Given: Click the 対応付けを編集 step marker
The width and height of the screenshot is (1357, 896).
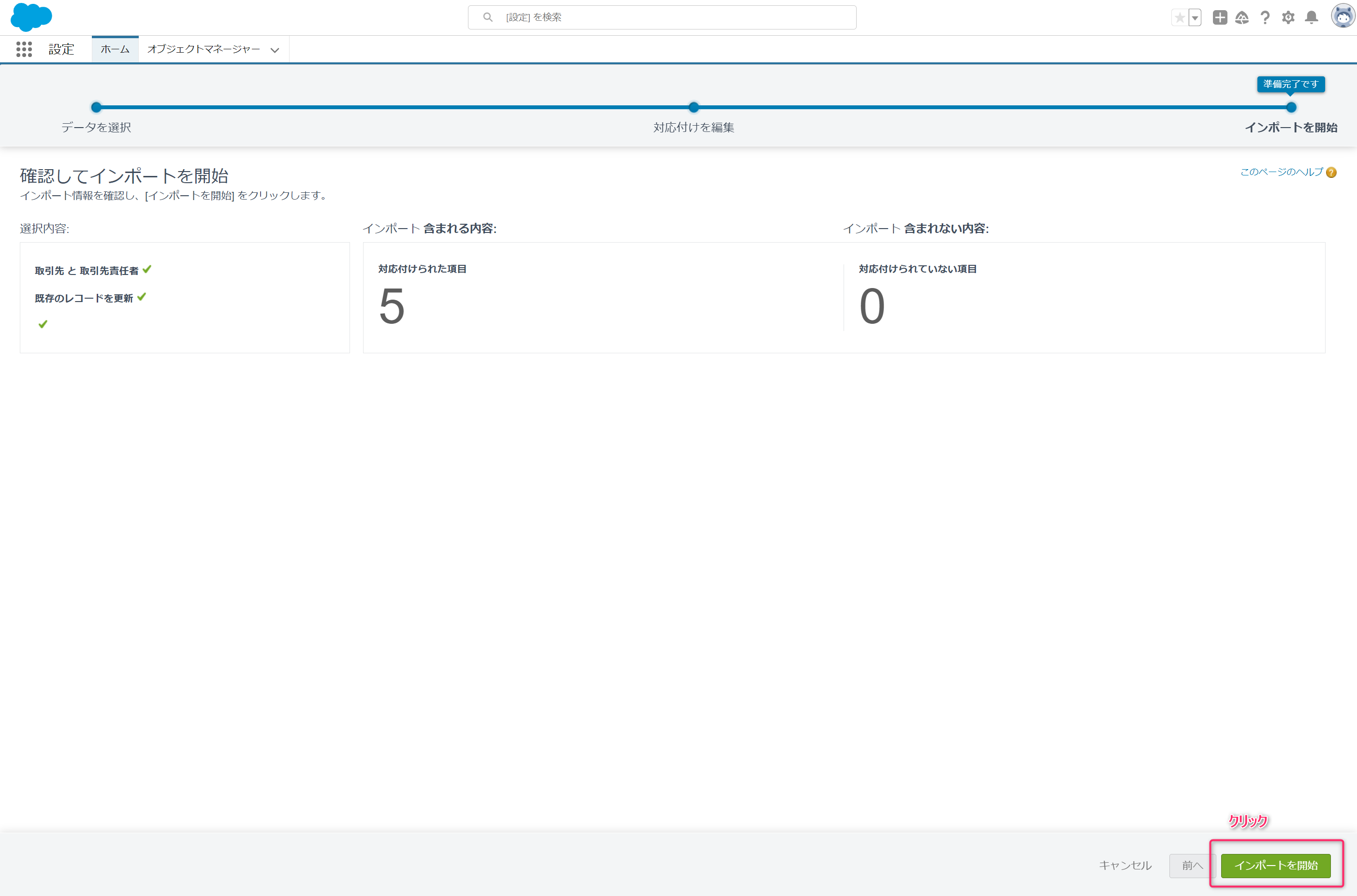Looking at the screenshot, I should tap(693, 107).
